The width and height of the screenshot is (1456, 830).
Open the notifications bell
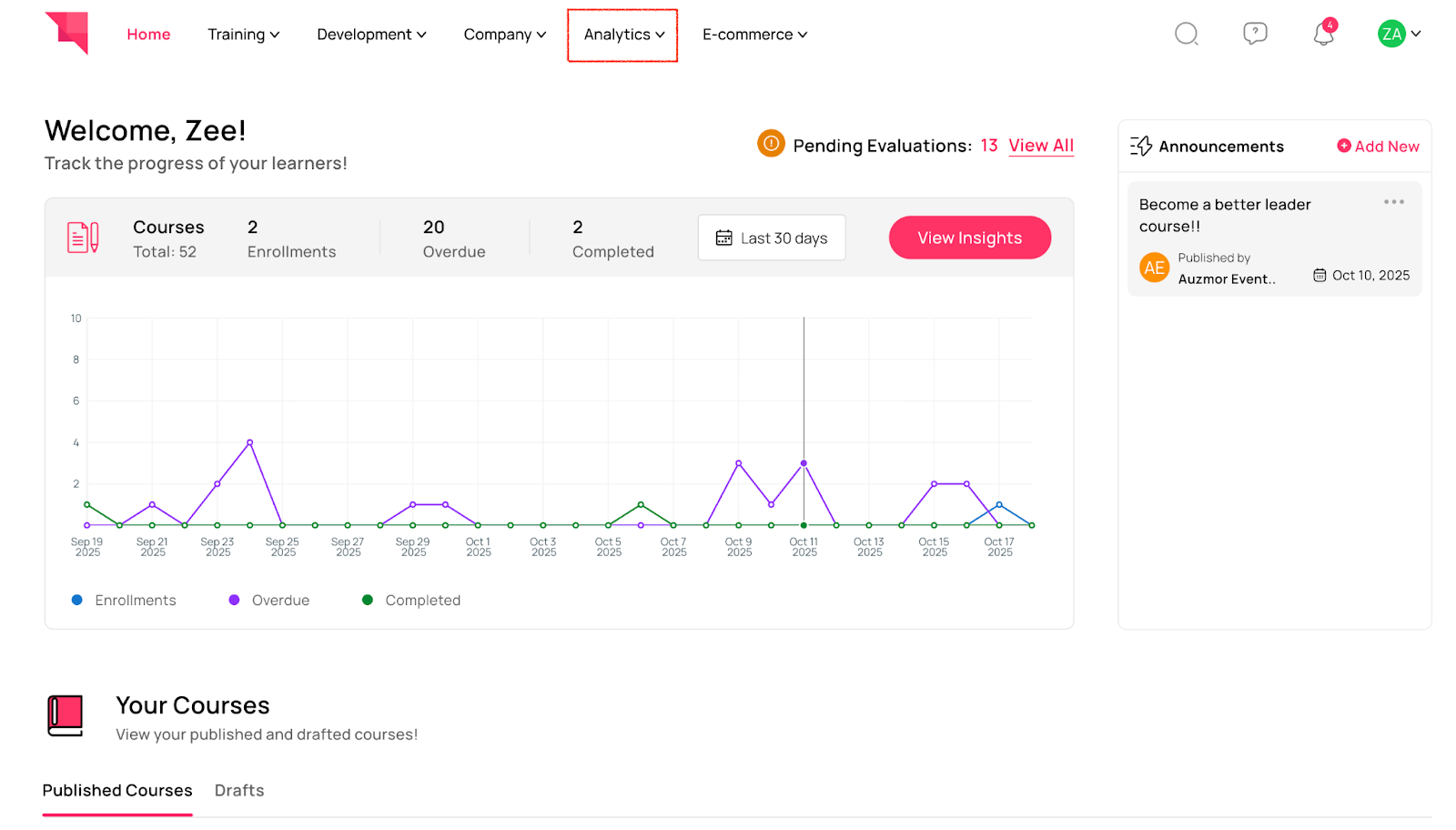tap(1323, 35)
